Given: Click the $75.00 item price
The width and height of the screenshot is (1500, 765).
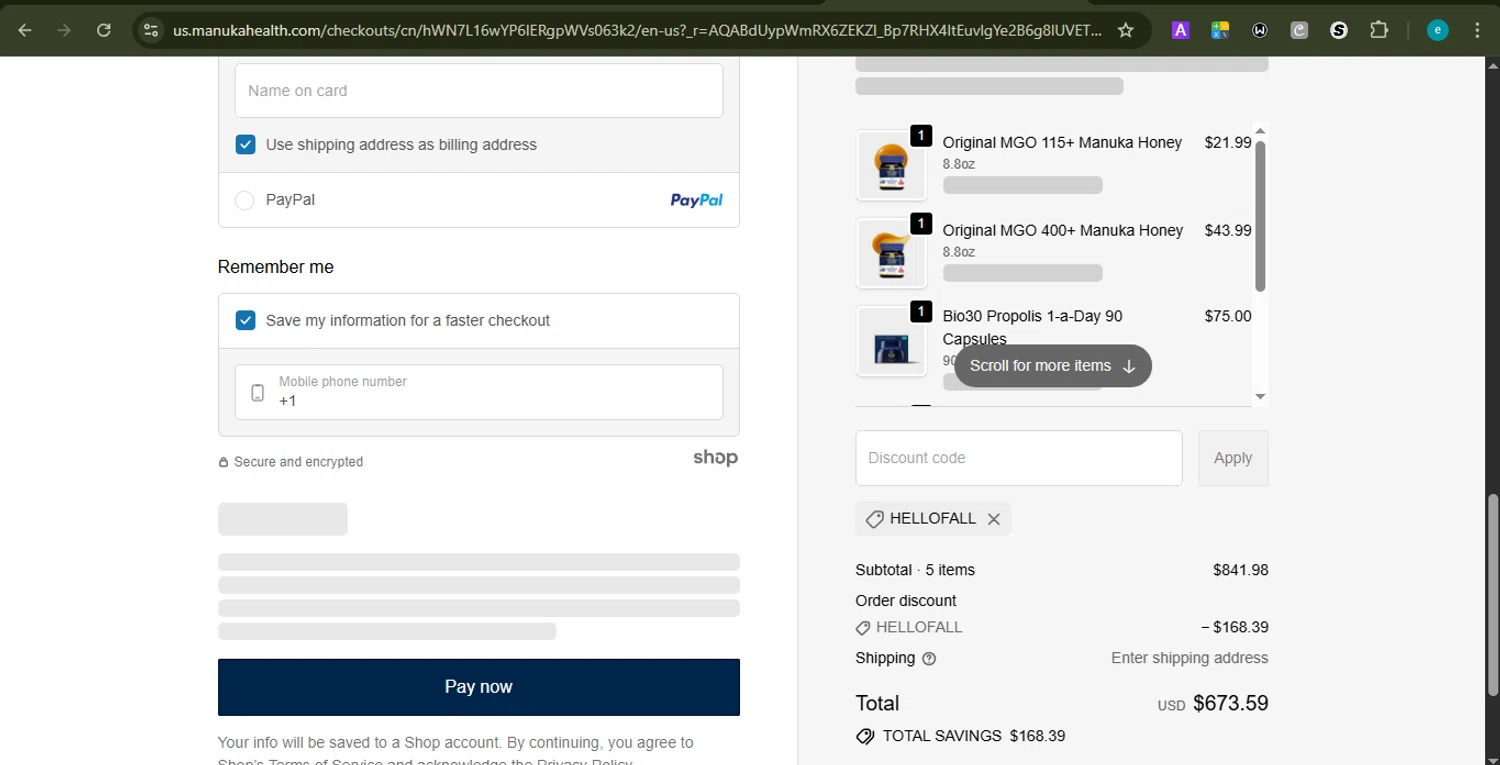Looking at the screenshot, I should click(1228, 316).
